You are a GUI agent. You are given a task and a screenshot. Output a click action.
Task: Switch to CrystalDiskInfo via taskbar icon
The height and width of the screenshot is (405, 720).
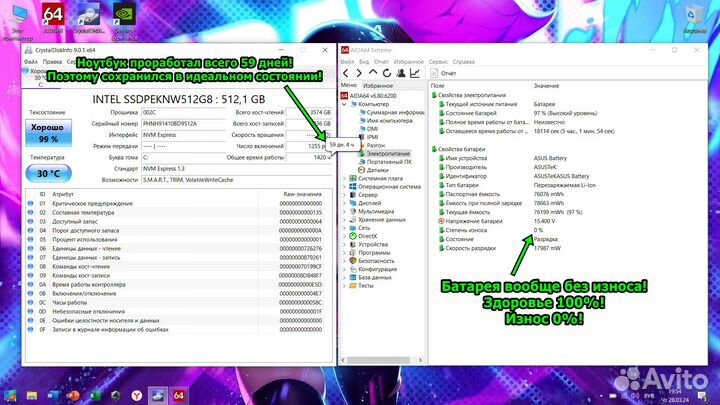pyautogui.click(x=158, y=395)
